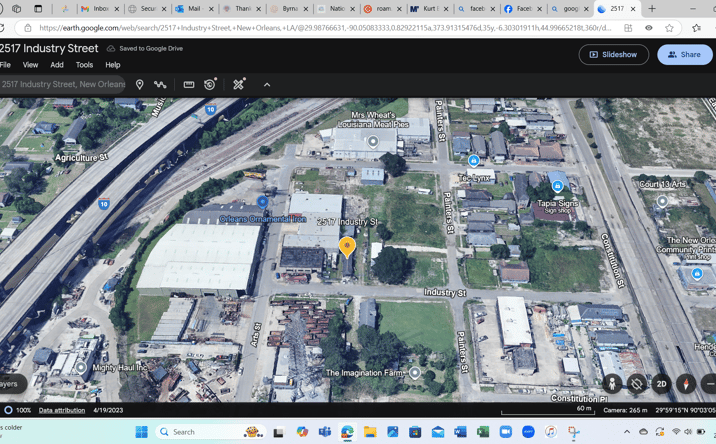Click the orange 2517 Industry St placemark pin
Viewport: 716px width, 444px height.
coord(347,247)
